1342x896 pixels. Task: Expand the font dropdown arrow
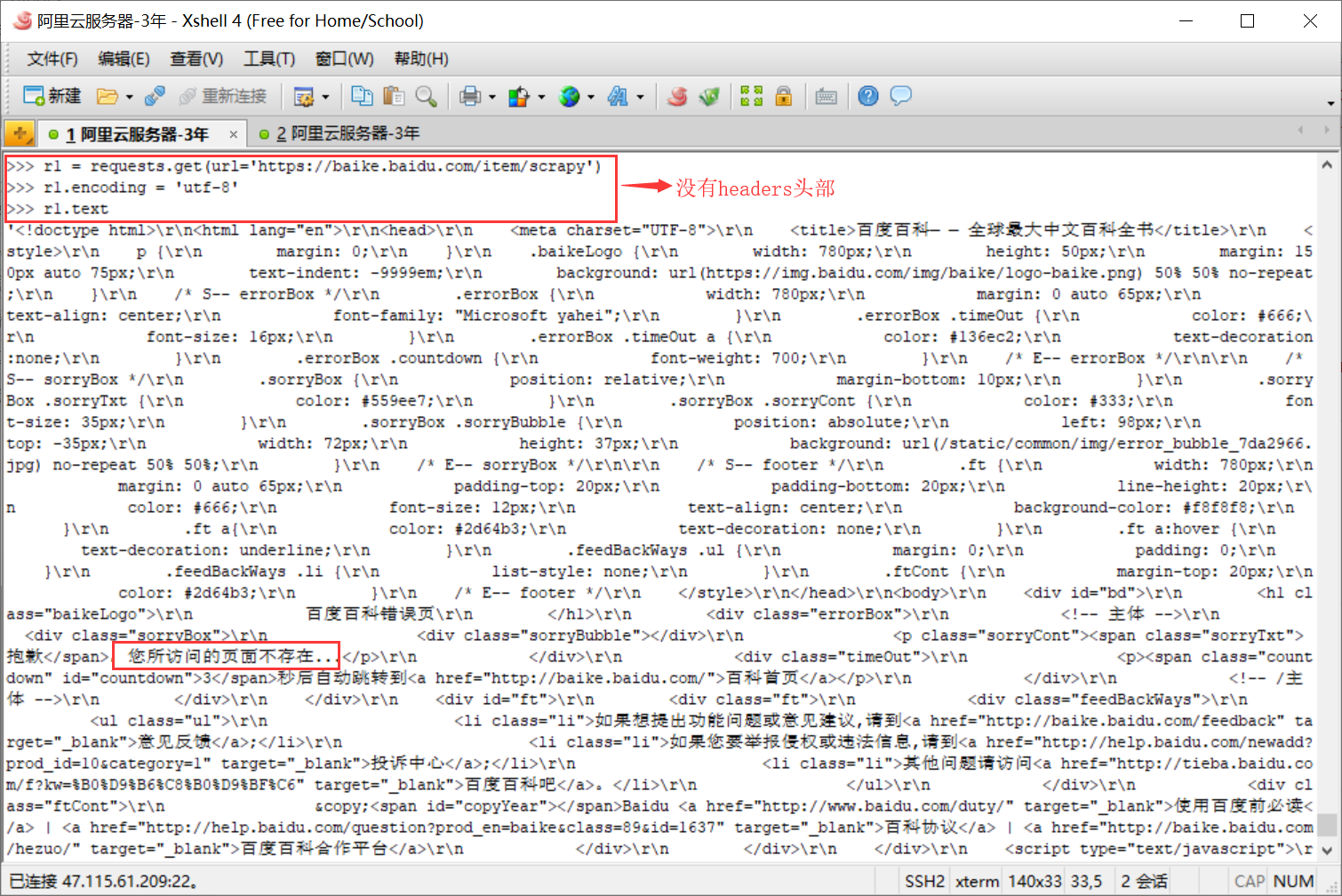point(640,97)
